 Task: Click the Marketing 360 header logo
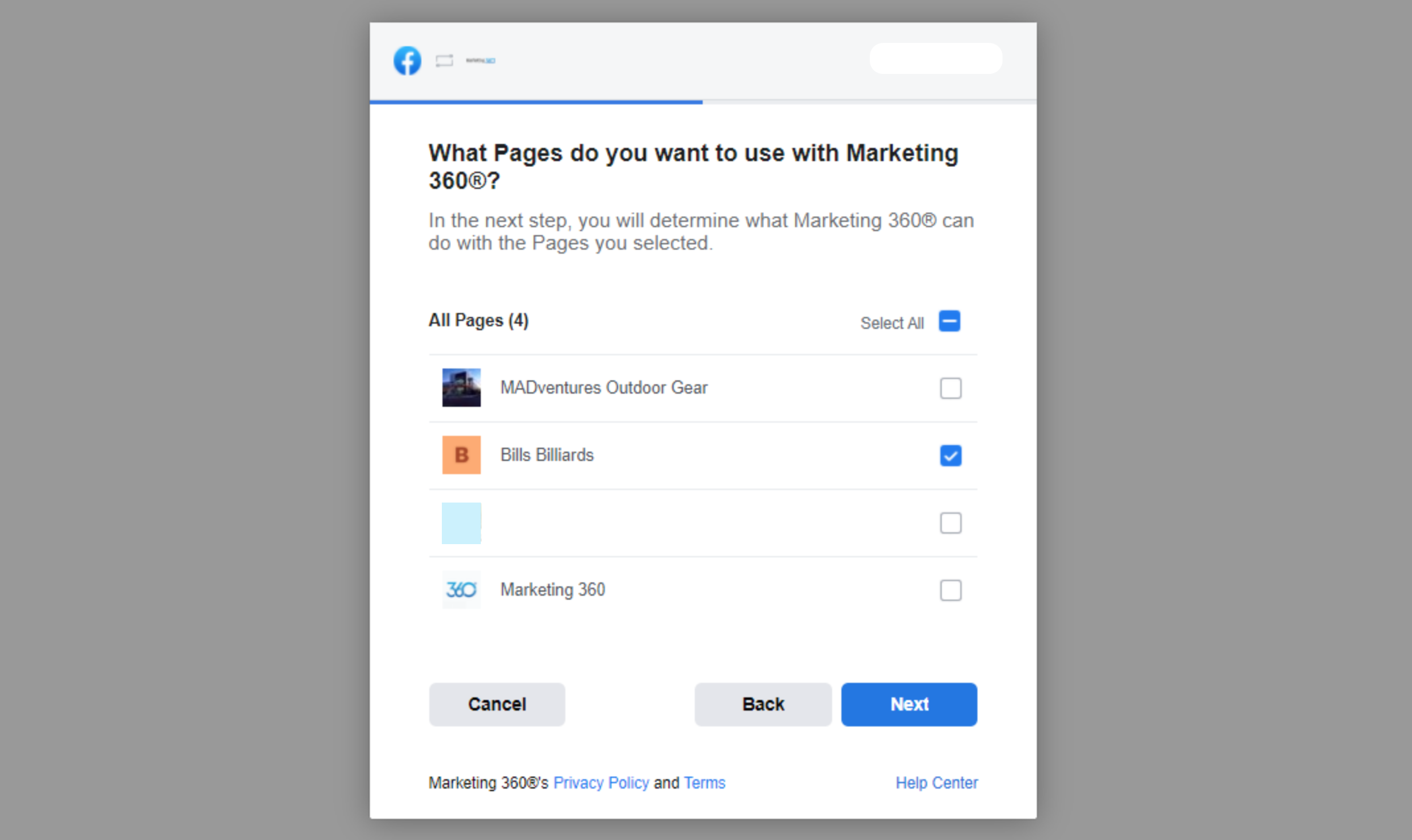pos(481,61)
